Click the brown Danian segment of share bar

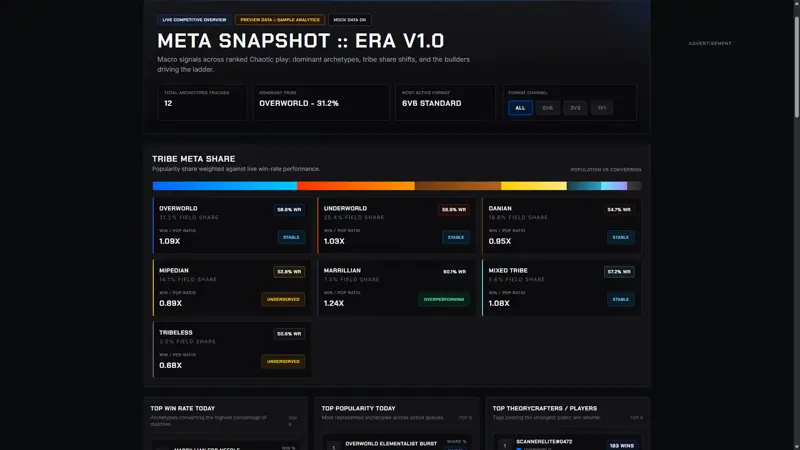click(458, 186)
